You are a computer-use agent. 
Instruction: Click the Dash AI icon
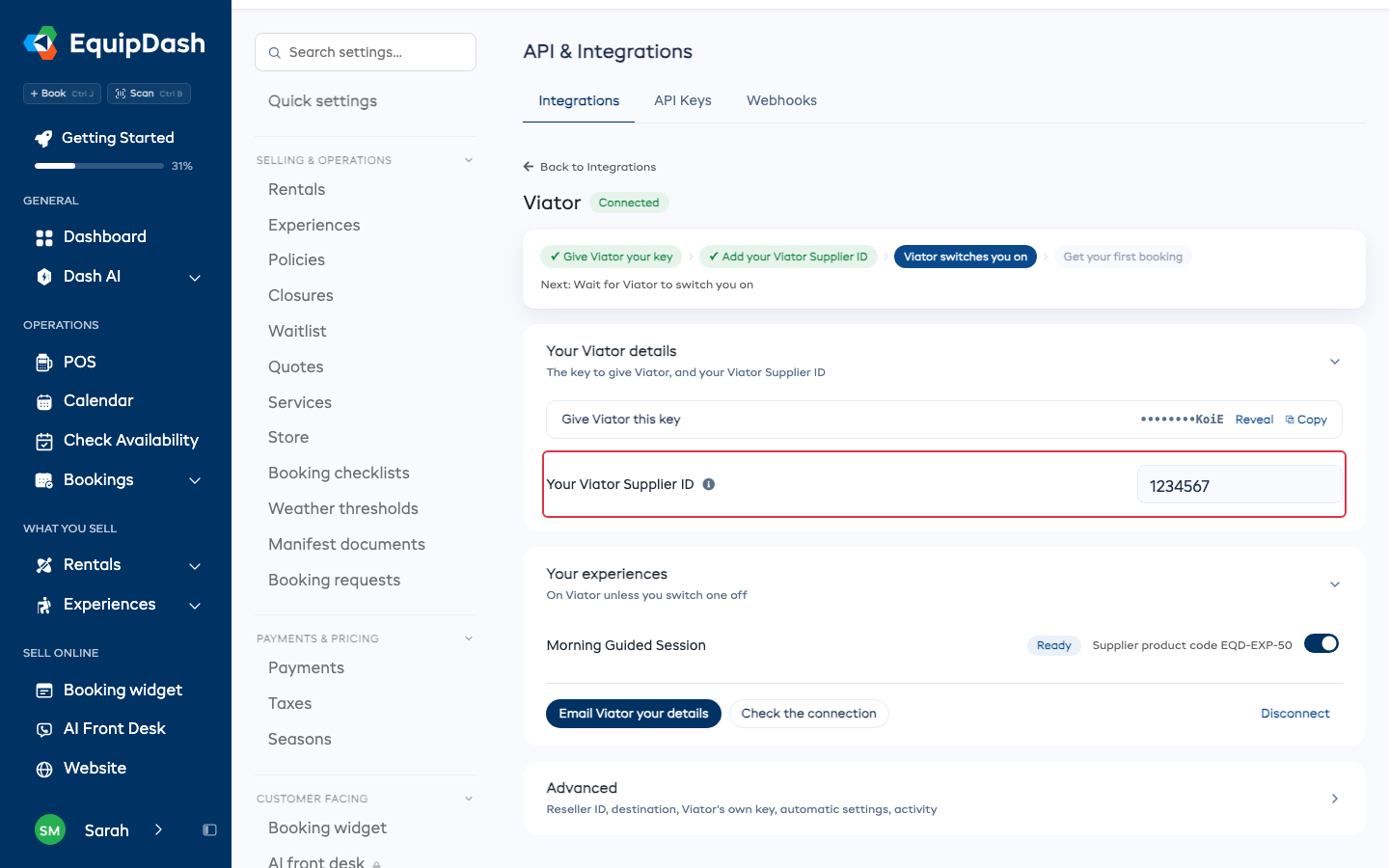pyautogui.click(x=44, y=277)
